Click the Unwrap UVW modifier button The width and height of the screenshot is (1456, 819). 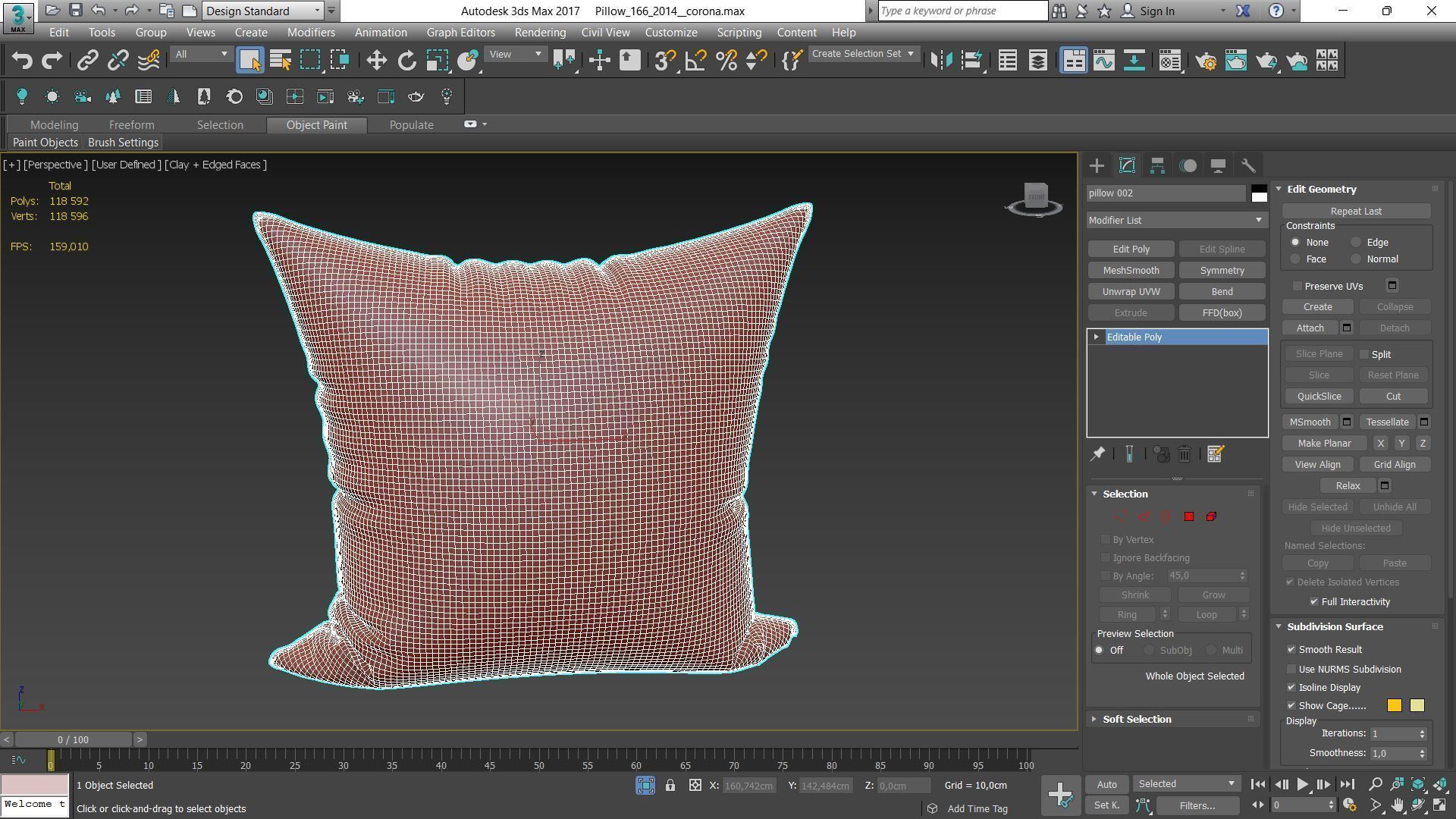pyautogui.click(x=1131, y=292)
